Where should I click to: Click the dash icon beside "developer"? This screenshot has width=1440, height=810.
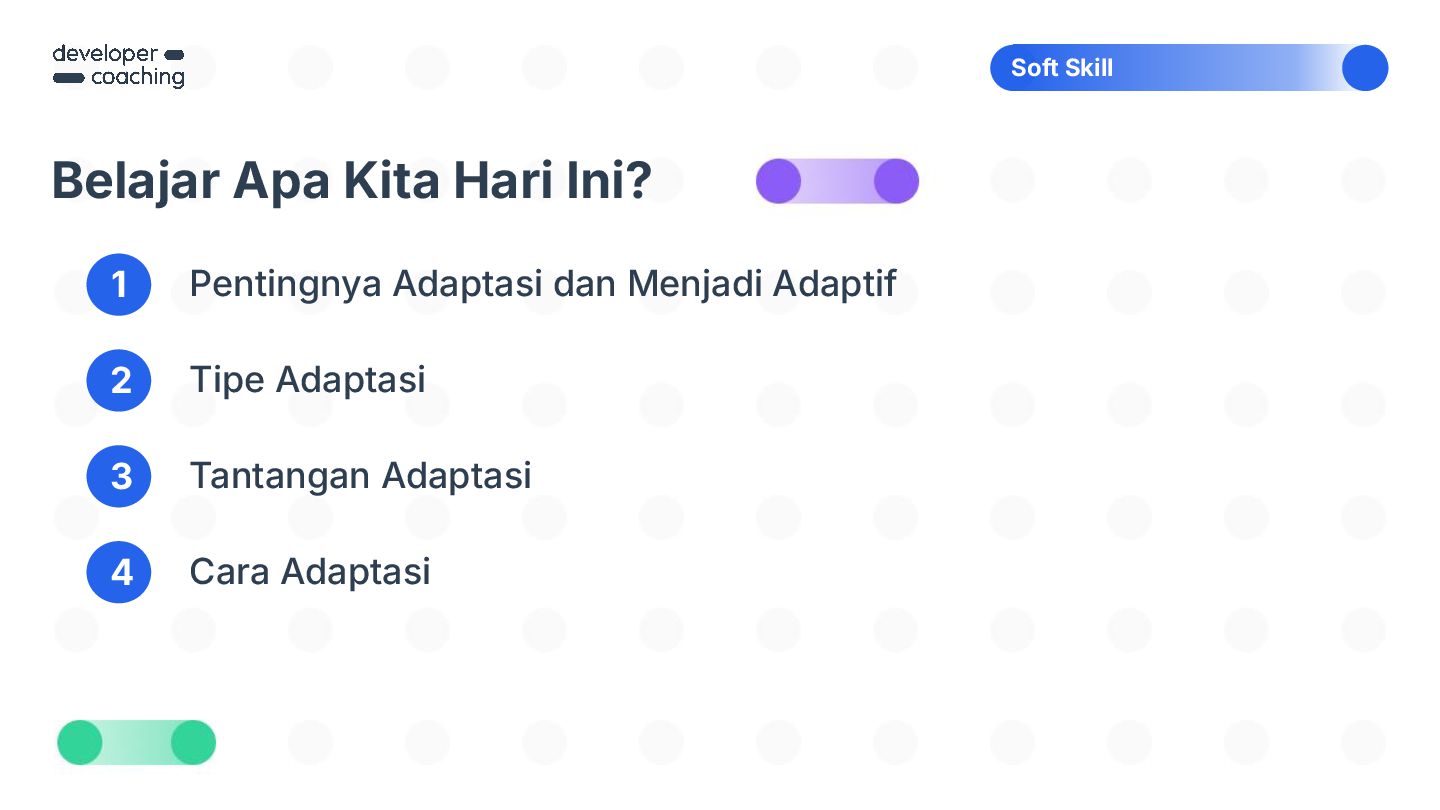173,54
